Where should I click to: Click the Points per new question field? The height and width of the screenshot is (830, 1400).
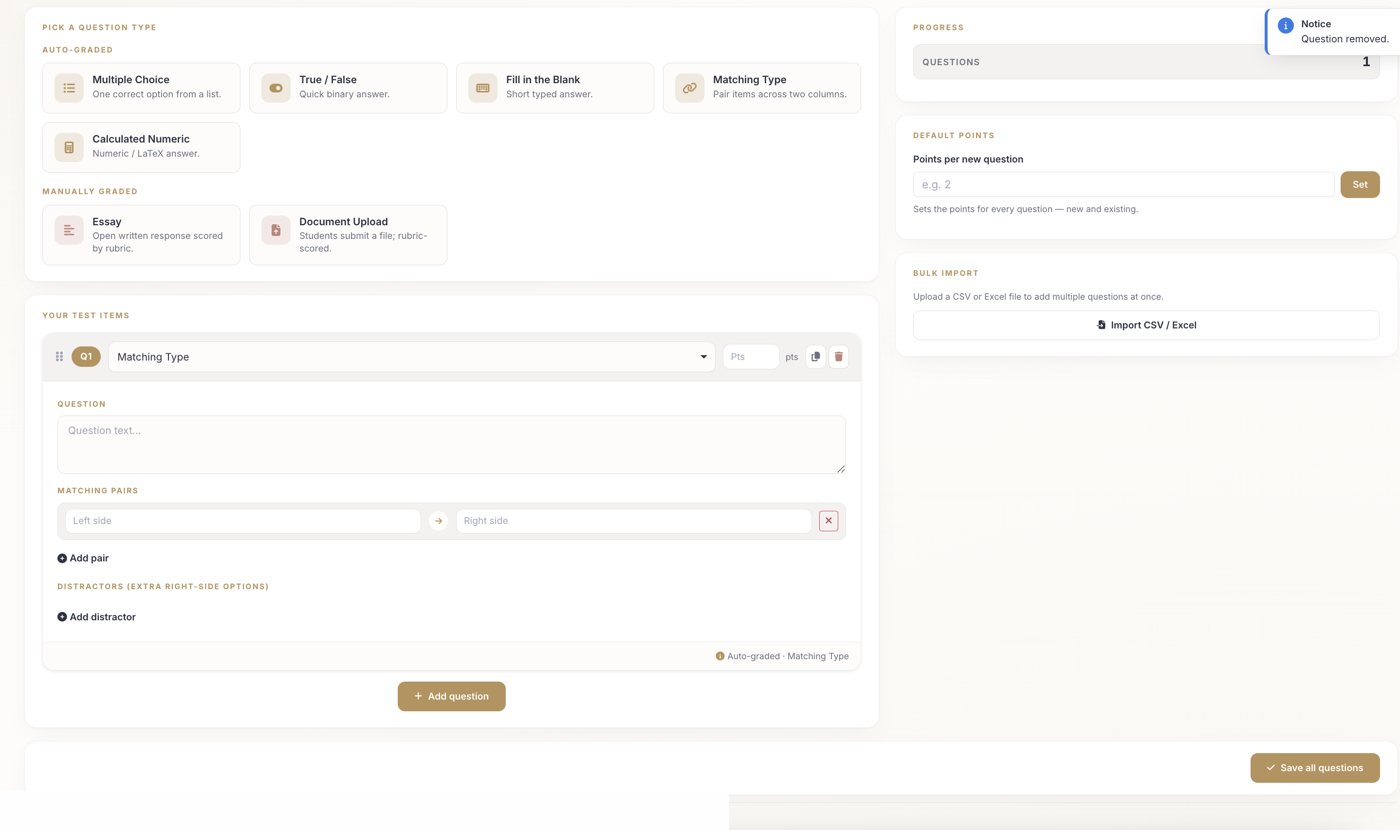[1123, 184]
